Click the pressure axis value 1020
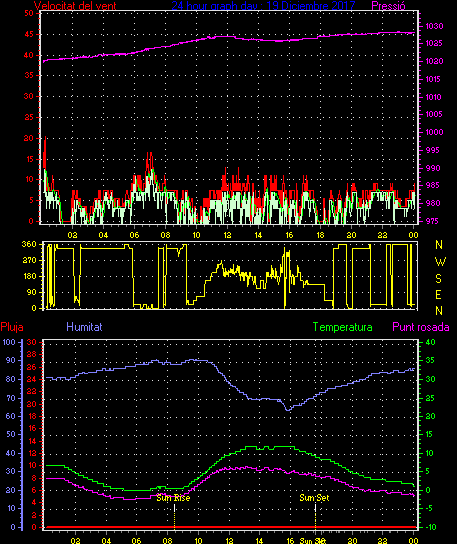 point(434,61)
